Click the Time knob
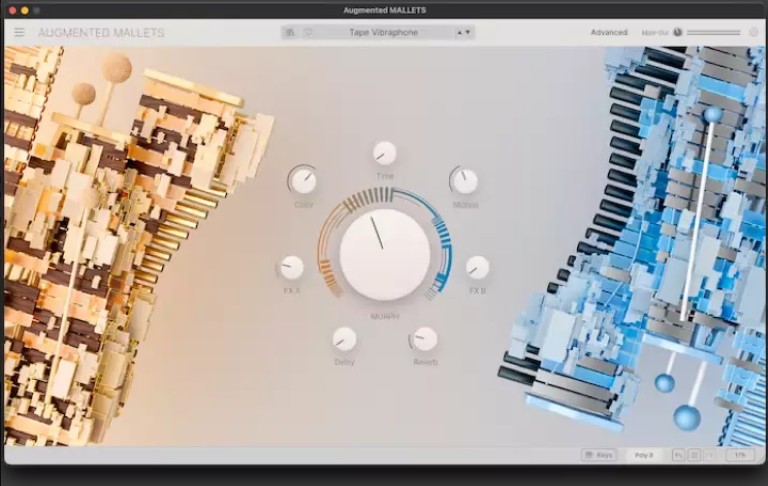The width and height of the screenshot is (768, 486). [x=384, y=153]
